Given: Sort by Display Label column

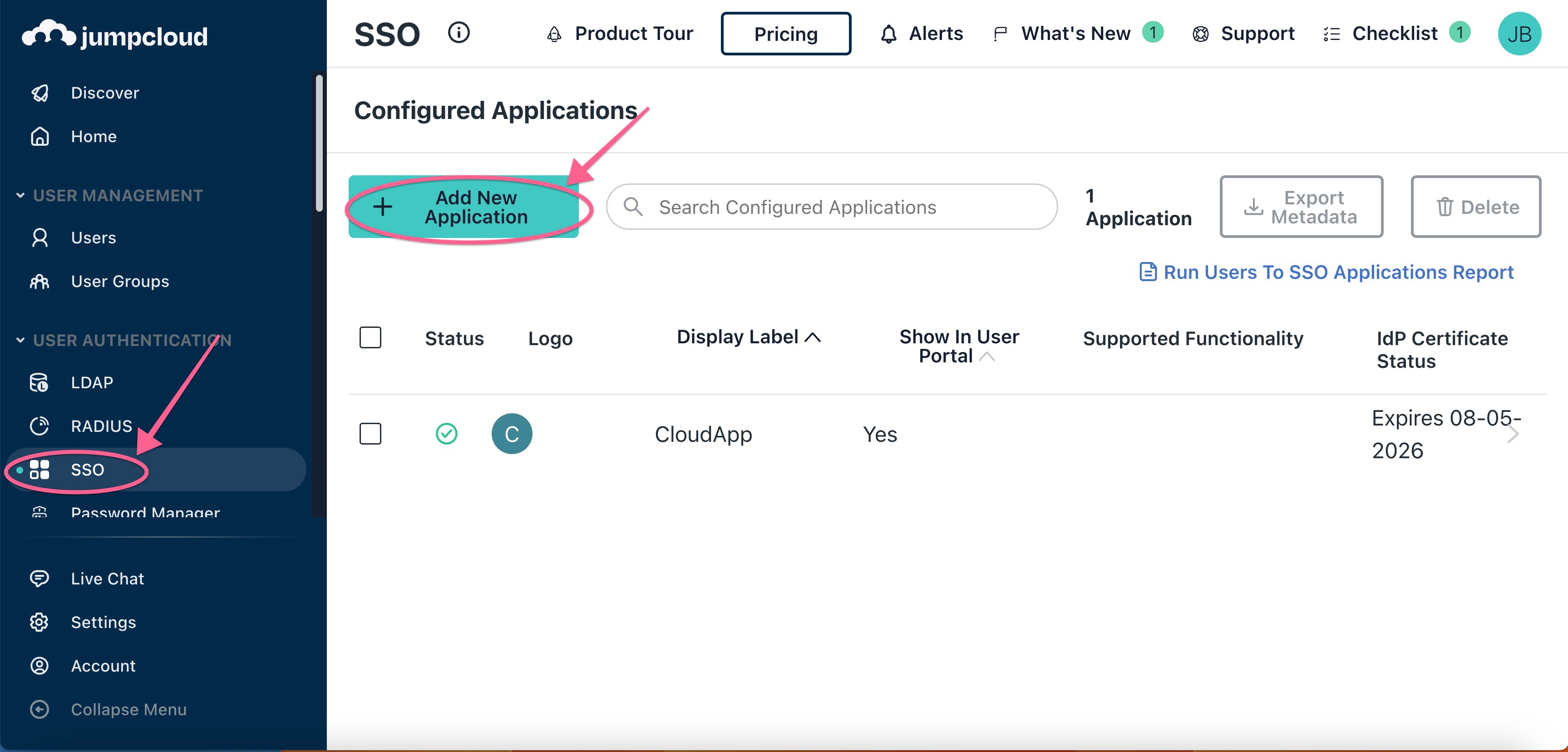Looking at the screenshot, I should point(749,337).
